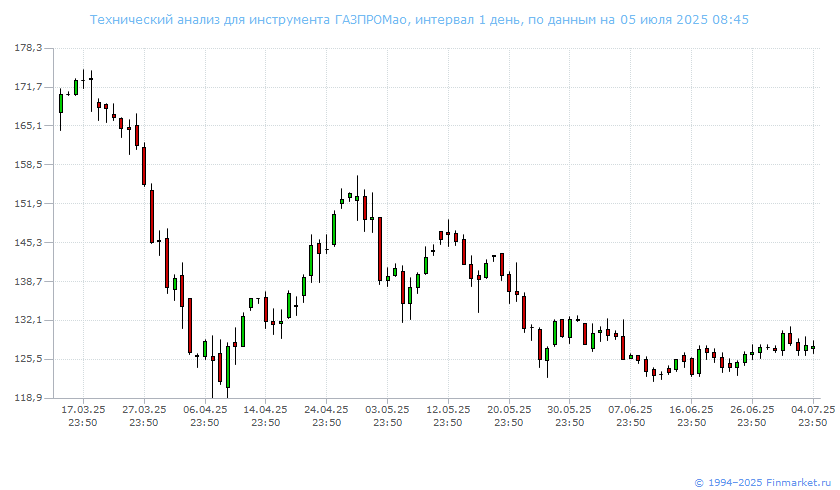The image size is (840, 490).
Task: Select the last candlestick at chart's right edge
Action: (x=813, y=347)
